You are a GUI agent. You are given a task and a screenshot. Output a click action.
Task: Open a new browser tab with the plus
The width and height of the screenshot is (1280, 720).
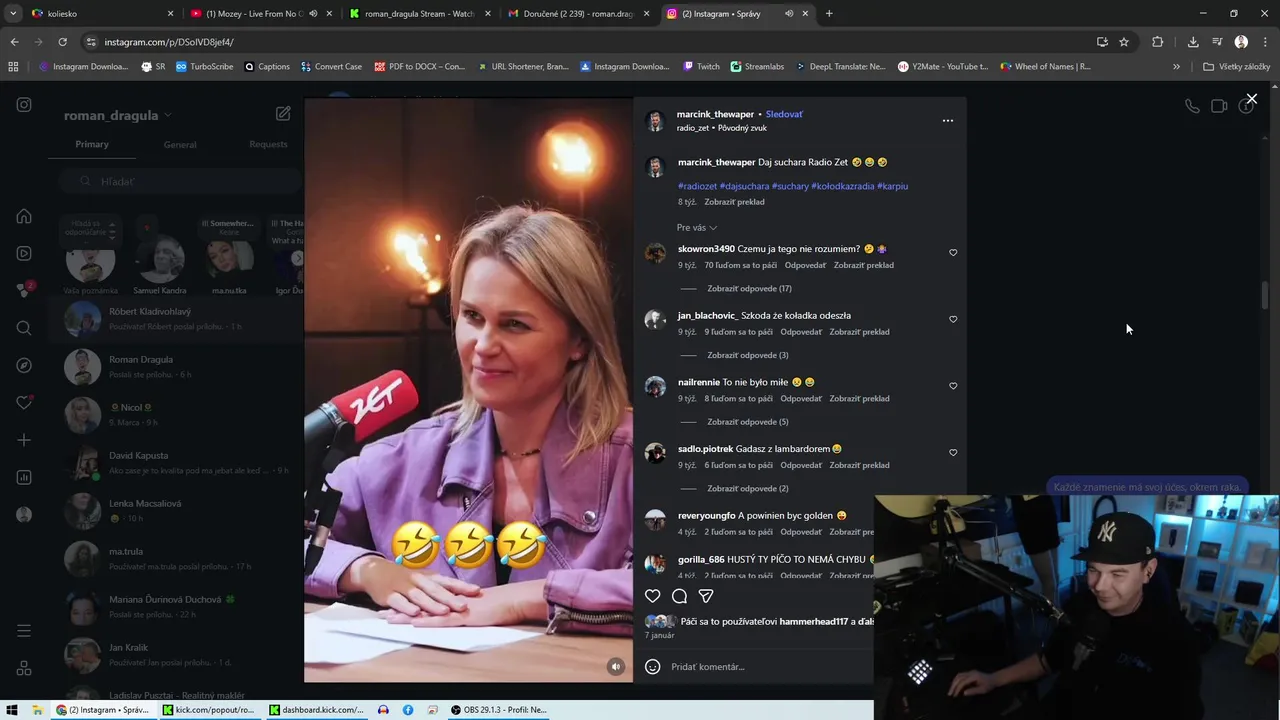[829, 14]
